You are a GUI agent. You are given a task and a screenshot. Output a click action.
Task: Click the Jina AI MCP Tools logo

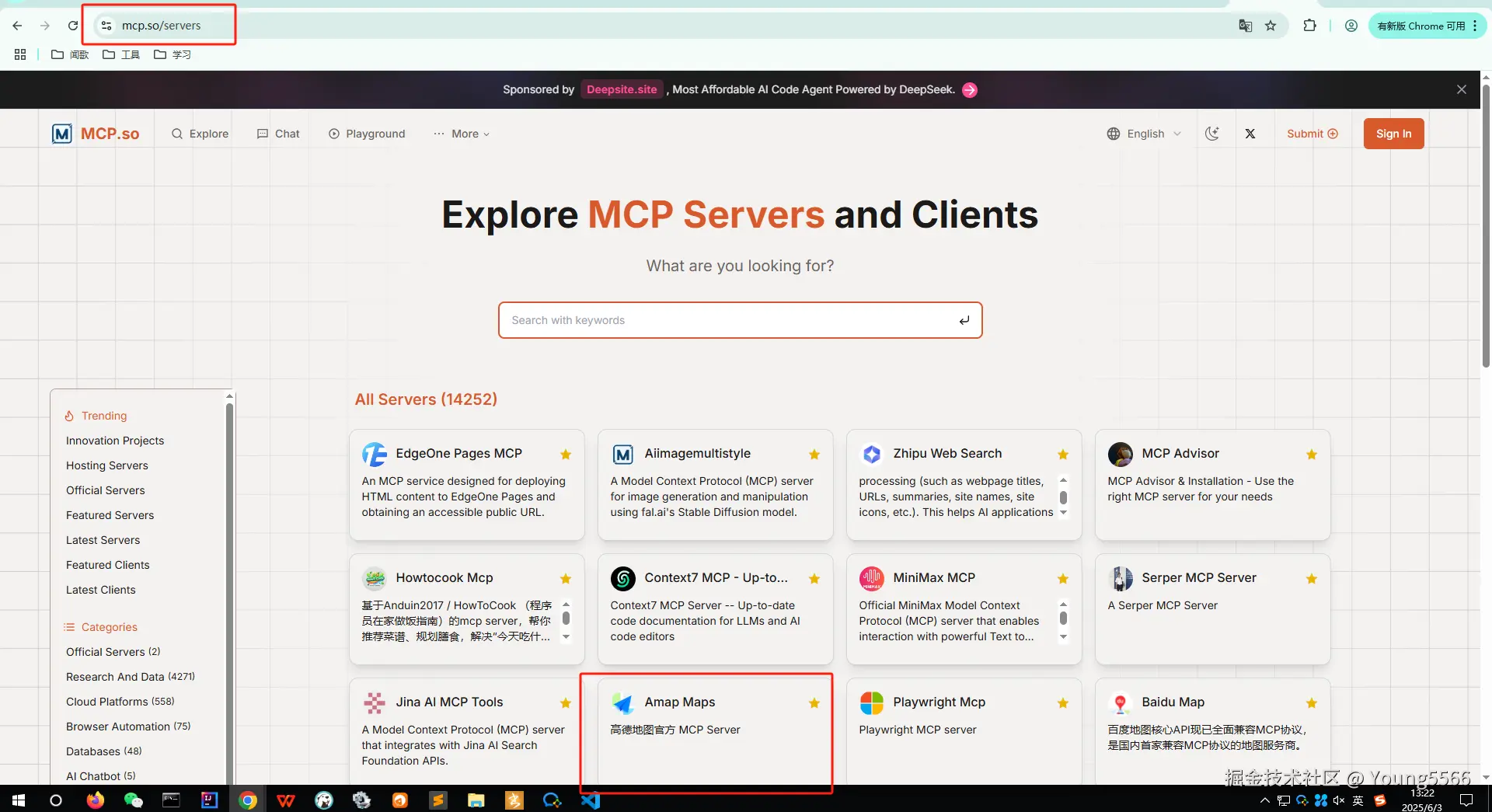click(x=375, y=702)
